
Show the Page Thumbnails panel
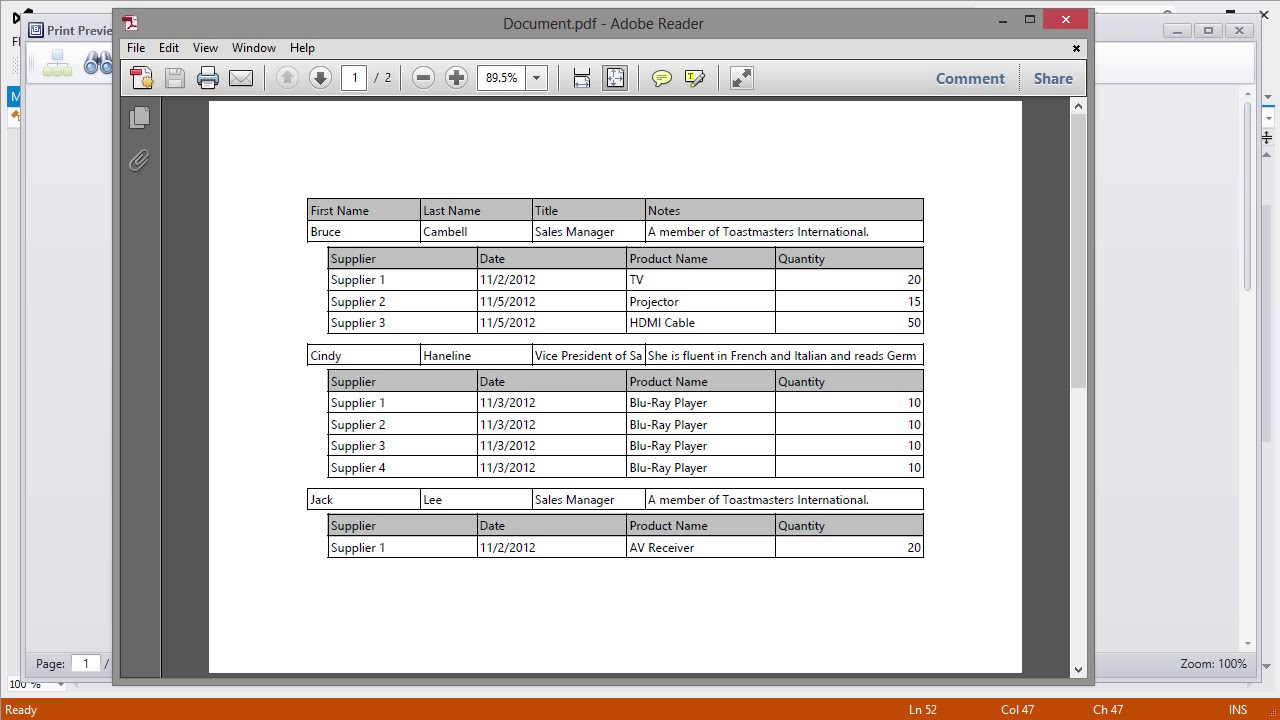[x=140, y=117]
